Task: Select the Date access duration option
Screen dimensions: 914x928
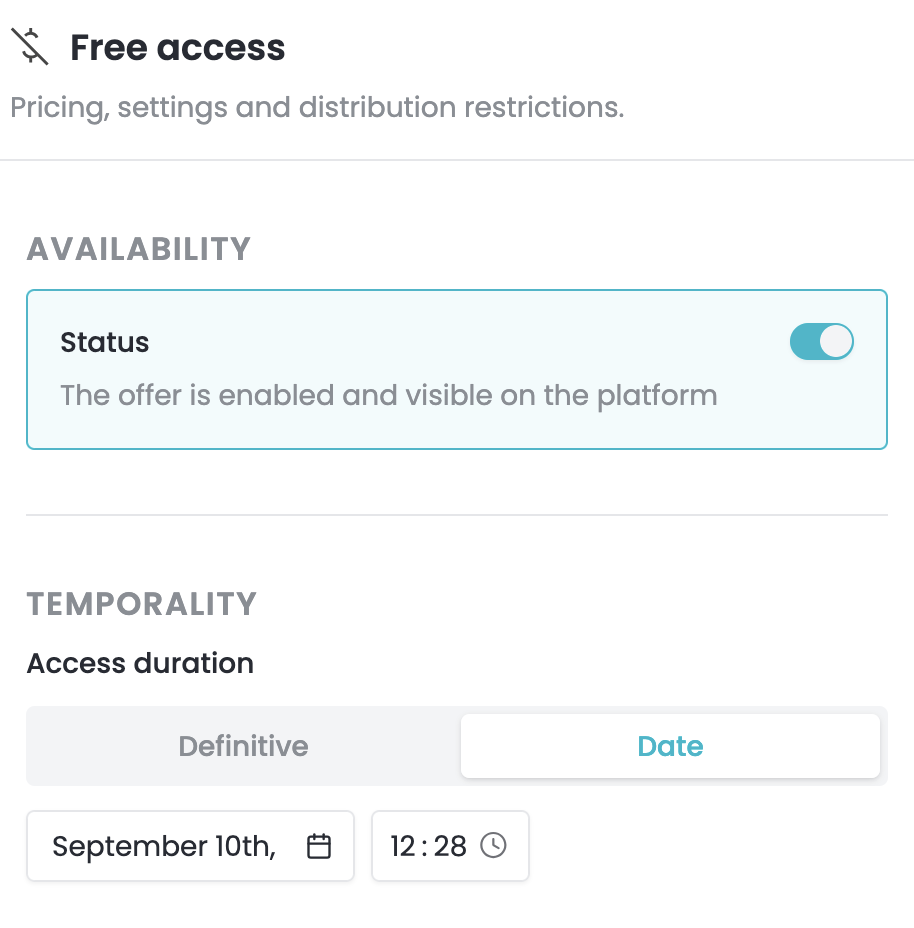Action: (670, 746)
